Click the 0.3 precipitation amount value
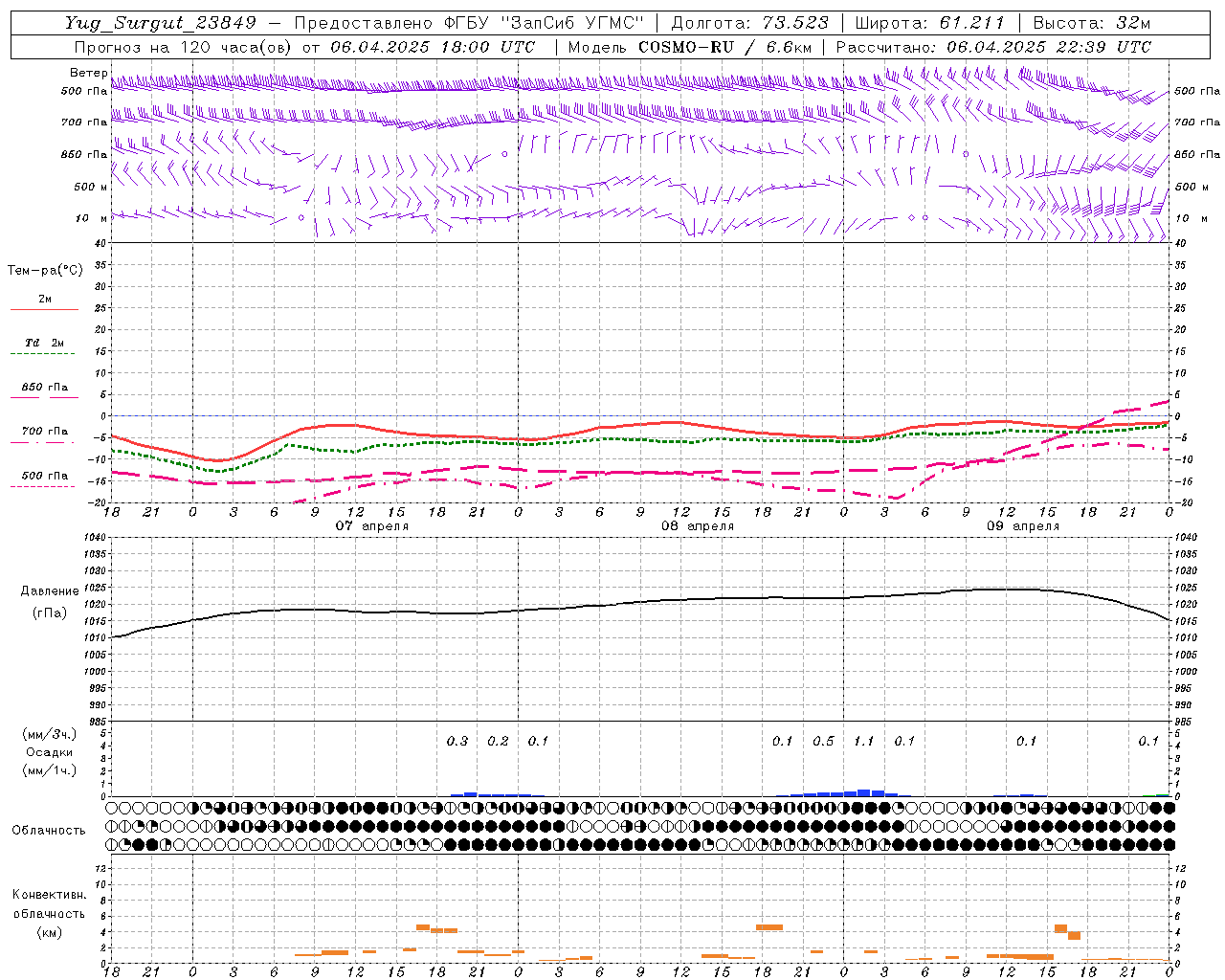 coord(457,741)
